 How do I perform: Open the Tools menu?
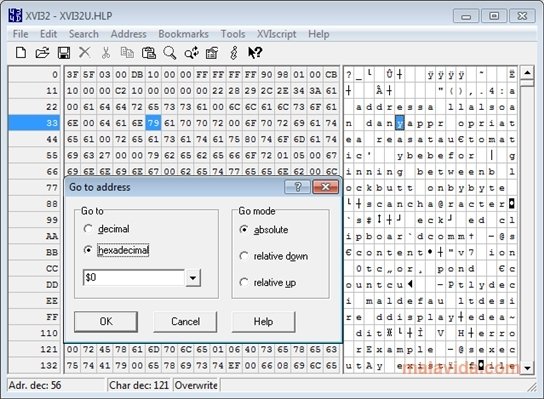point(233,34)
